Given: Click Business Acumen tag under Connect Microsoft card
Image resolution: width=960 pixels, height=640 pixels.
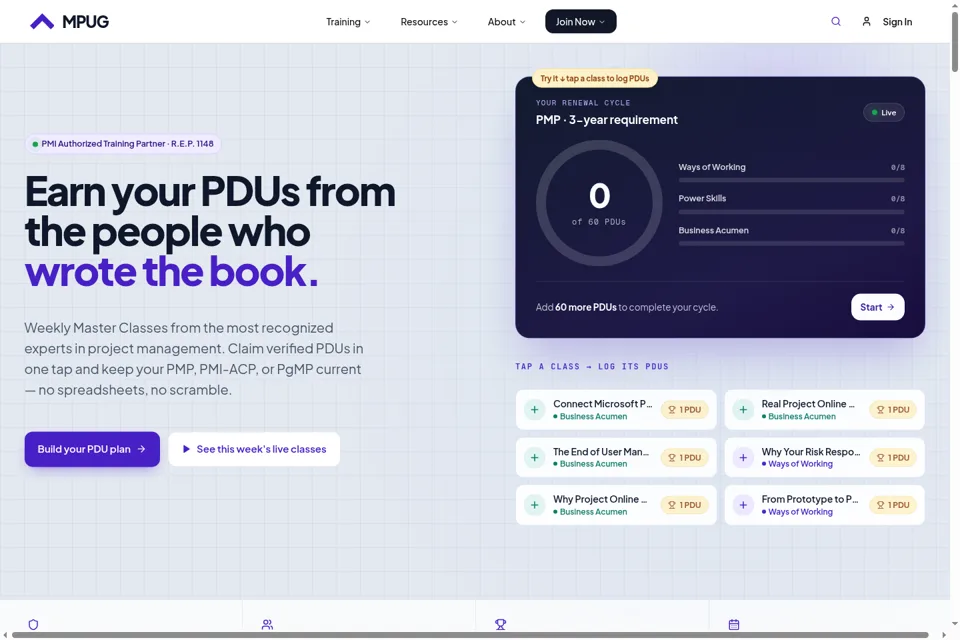Looking at the screenshot, I should [590, 416].
